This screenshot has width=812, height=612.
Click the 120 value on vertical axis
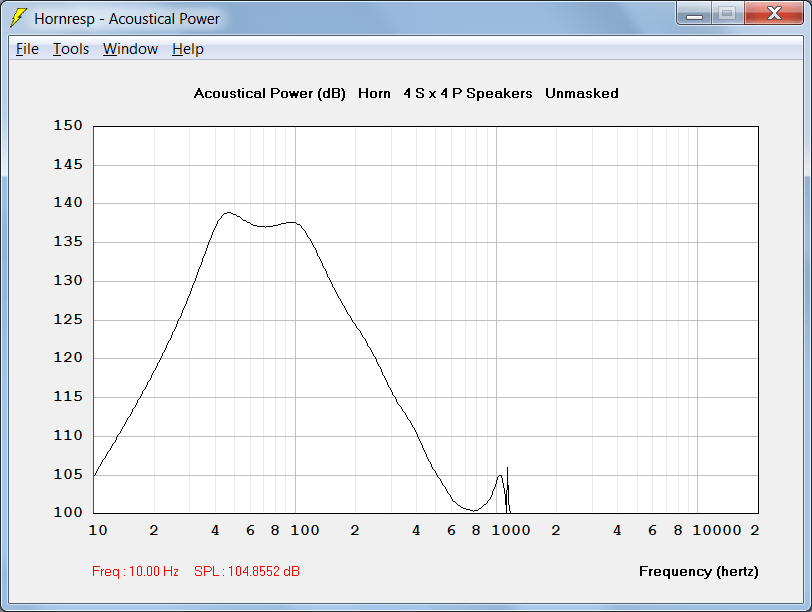[x=68, y=358]
